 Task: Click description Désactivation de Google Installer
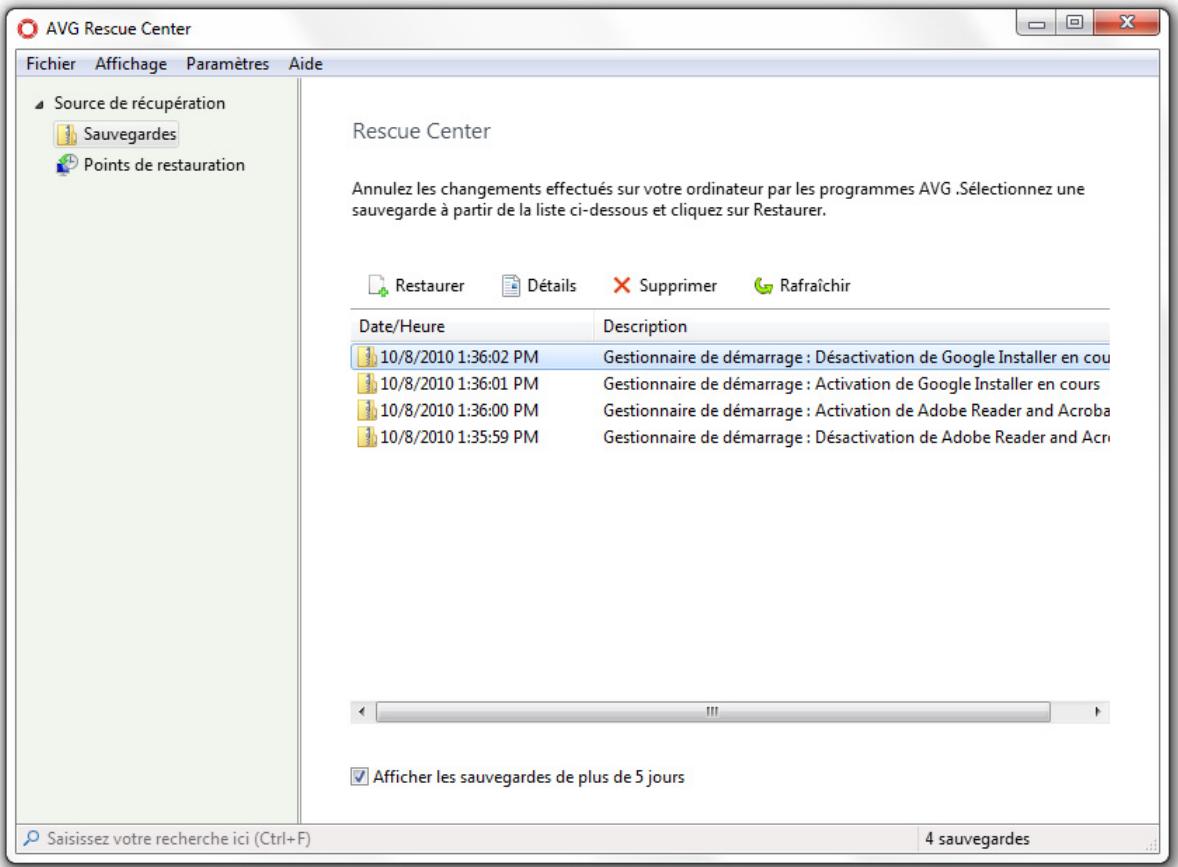(856, 357)
